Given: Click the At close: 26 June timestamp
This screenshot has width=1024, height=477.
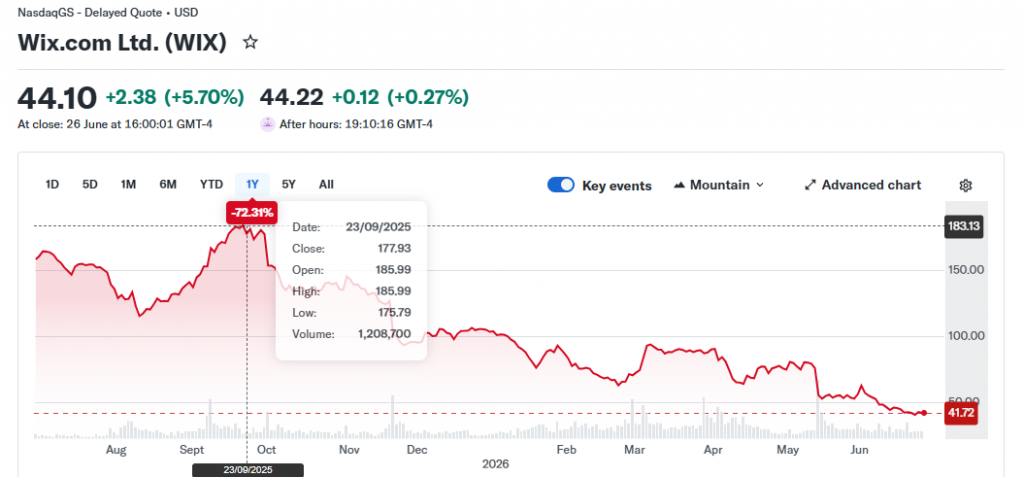Looking at the screenshot, I should point(115,124).
